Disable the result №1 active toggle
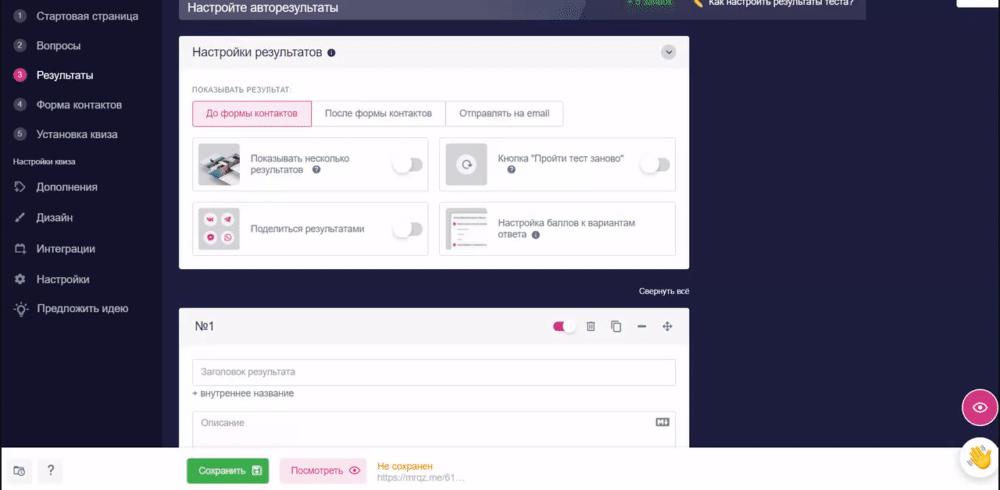The height and width of the screenshot is (490, 1000). [564, 326]
